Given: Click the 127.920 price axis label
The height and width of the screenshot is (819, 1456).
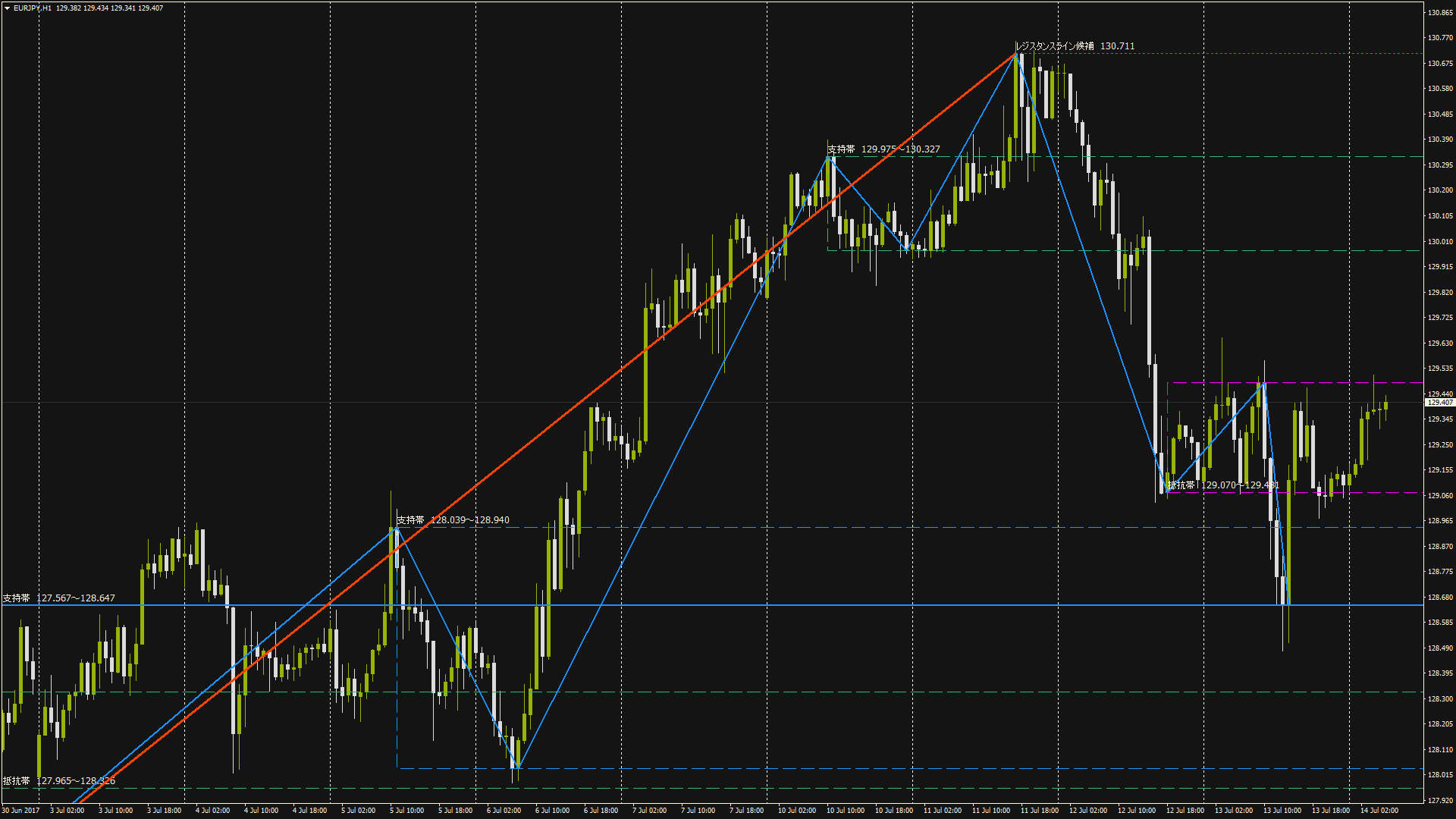Looking at the screenshot, I should point(1440,801).
